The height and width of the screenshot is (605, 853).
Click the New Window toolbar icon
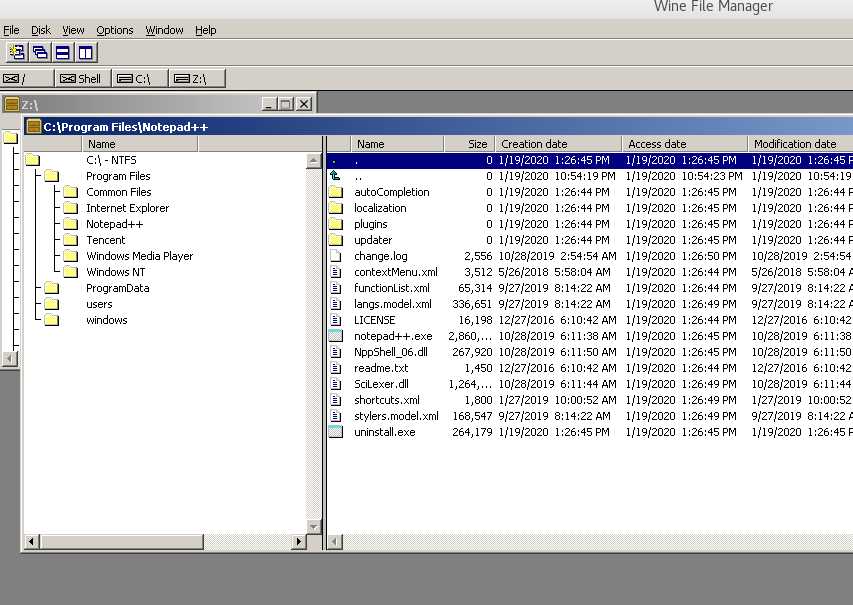pyautogui.click(x=17, y=53)
